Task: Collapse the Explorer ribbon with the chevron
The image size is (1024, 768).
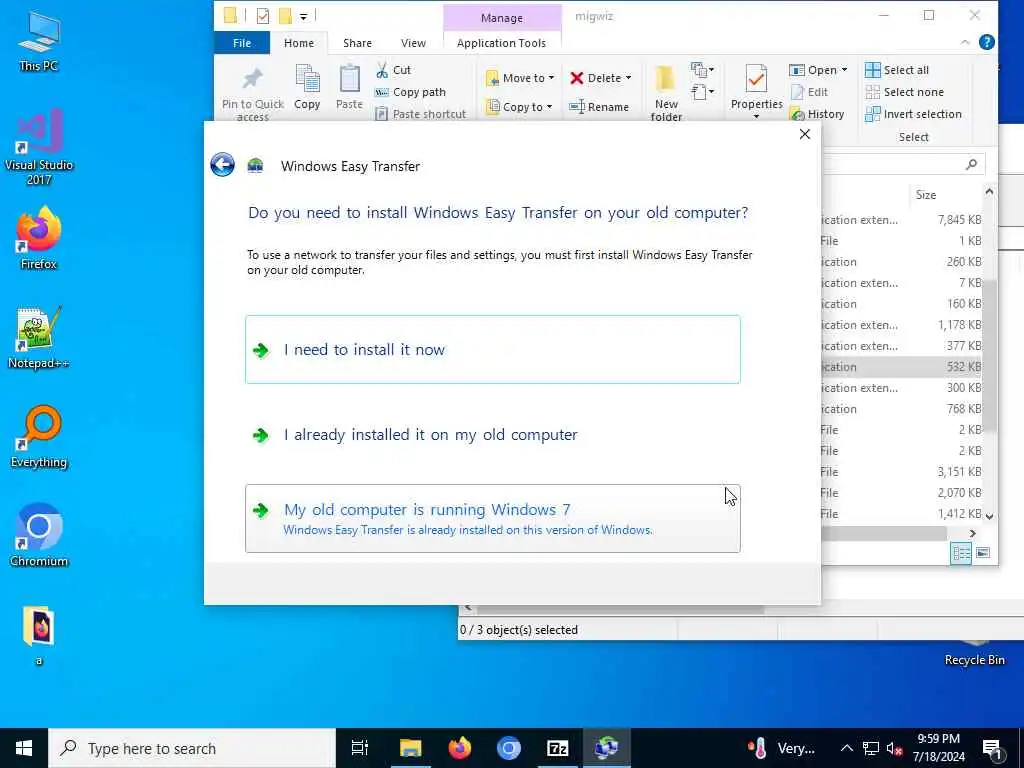Action: (965, 42)
